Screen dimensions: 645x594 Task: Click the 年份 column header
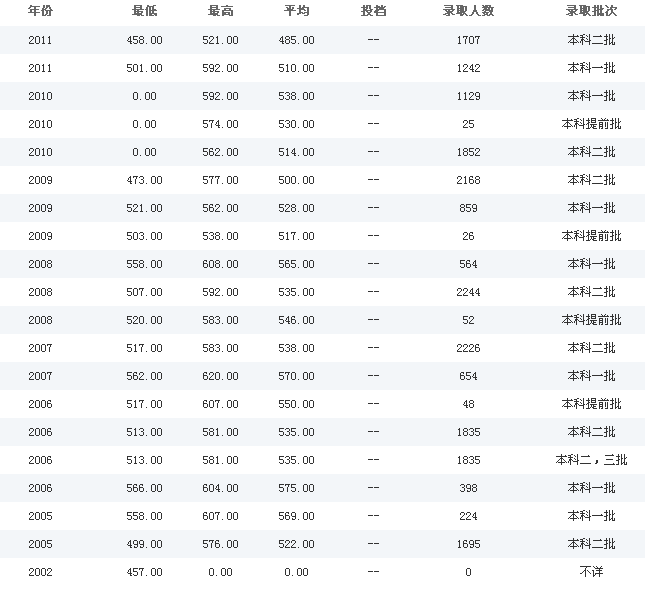click(x=40, y=11)
